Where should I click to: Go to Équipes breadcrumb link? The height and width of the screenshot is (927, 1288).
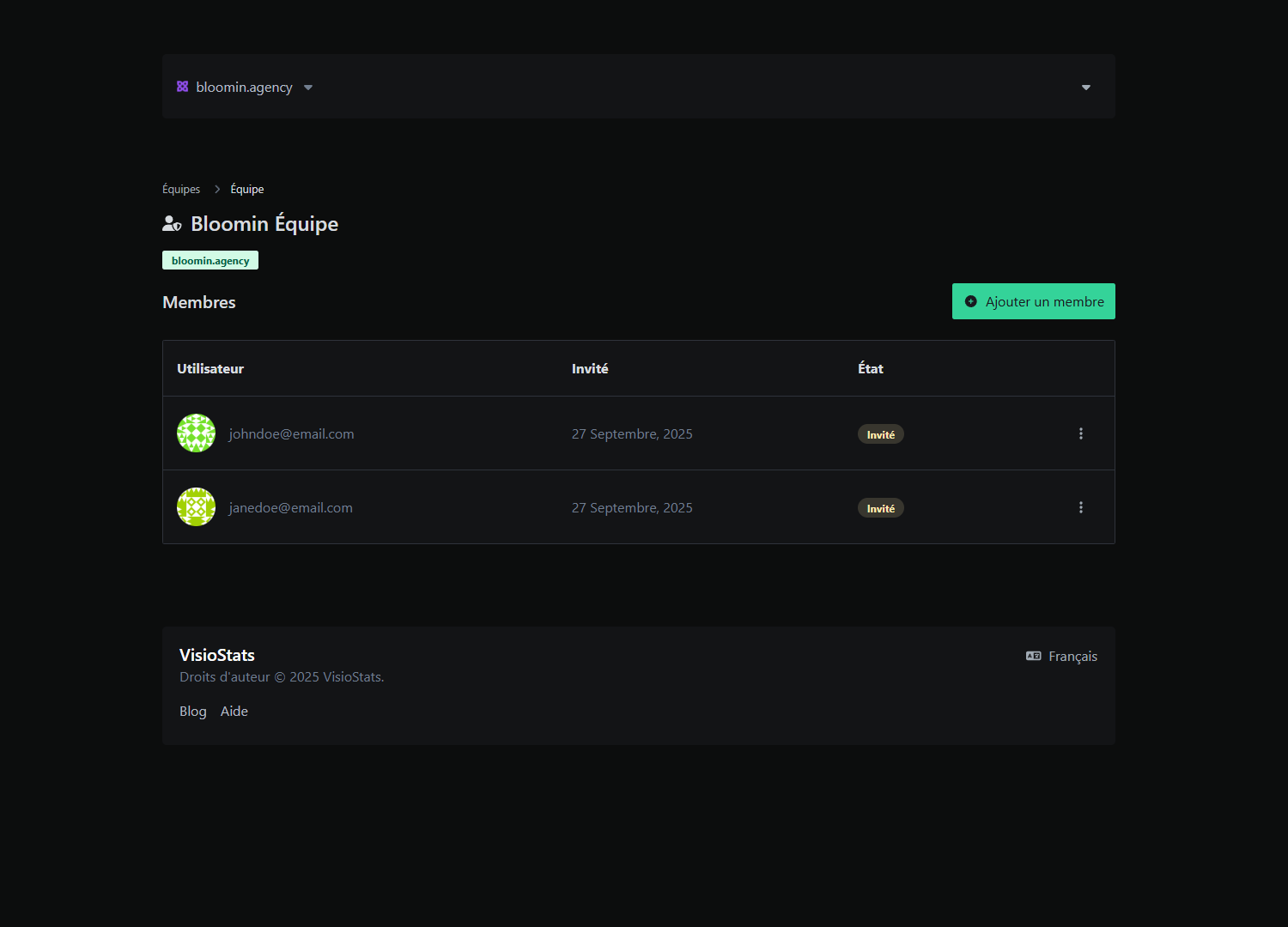pos(181,190)
